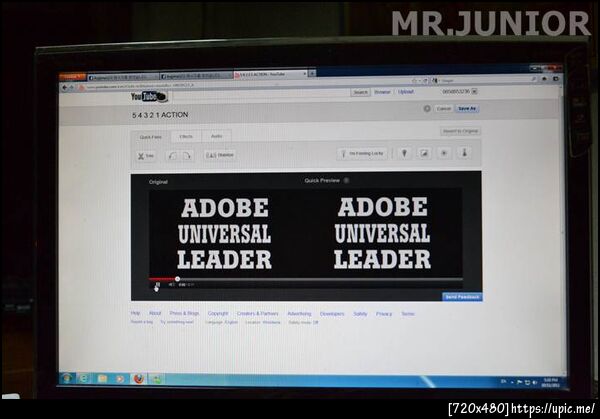Viewport: 600px width, 419px height.
Task: Open the YouTube Upload link
Action: [406, 91]
